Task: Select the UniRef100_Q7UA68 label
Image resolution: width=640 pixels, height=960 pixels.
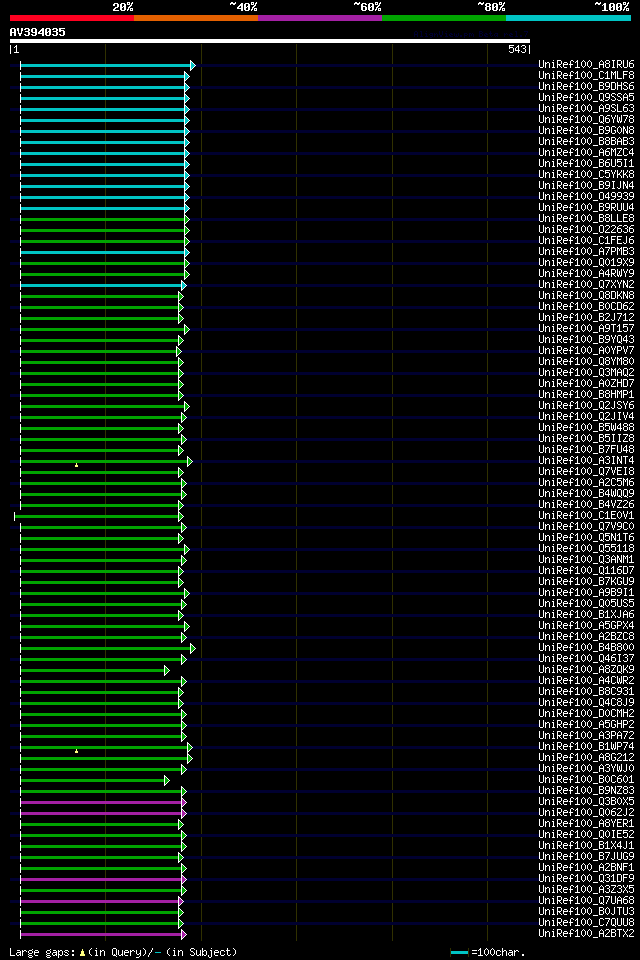Action: (x=586, y=901)
